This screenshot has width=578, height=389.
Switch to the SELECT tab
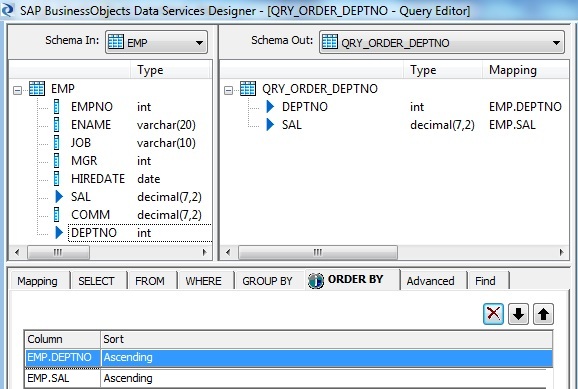(96, 281)
